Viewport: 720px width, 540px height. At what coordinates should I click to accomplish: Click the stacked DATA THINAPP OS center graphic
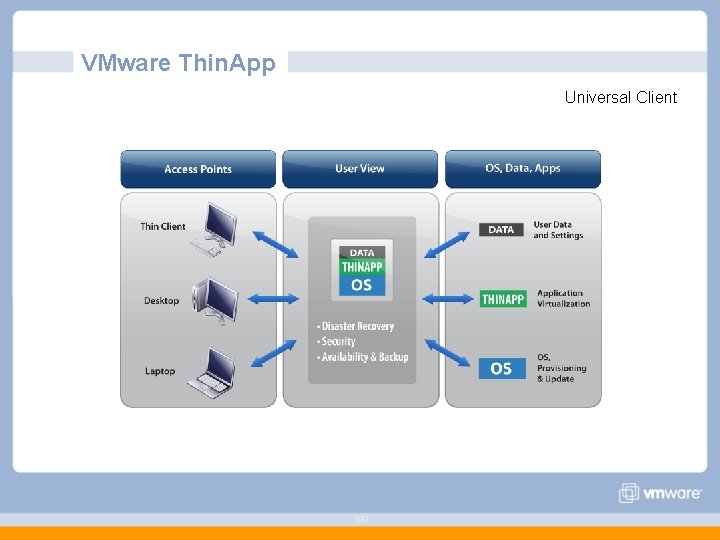362,270
